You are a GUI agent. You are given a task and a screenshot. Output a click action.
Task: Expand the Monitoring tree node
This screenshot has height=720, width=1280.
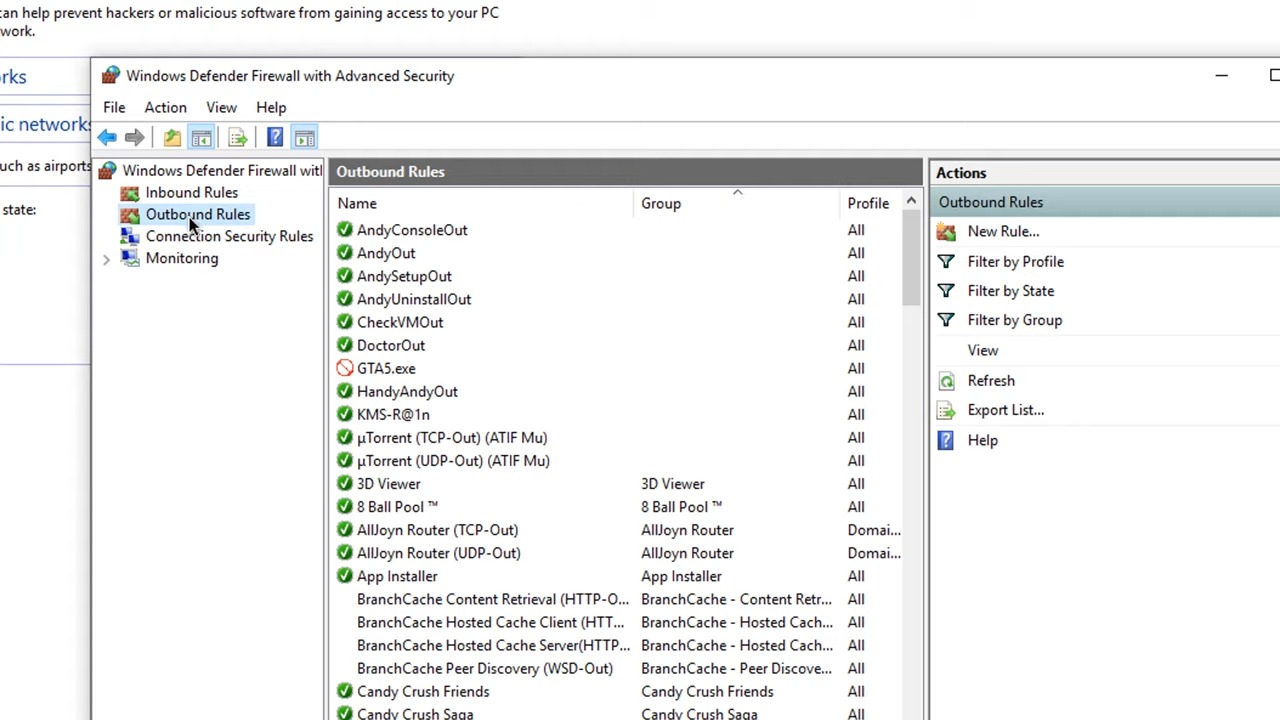pos(106,259)
